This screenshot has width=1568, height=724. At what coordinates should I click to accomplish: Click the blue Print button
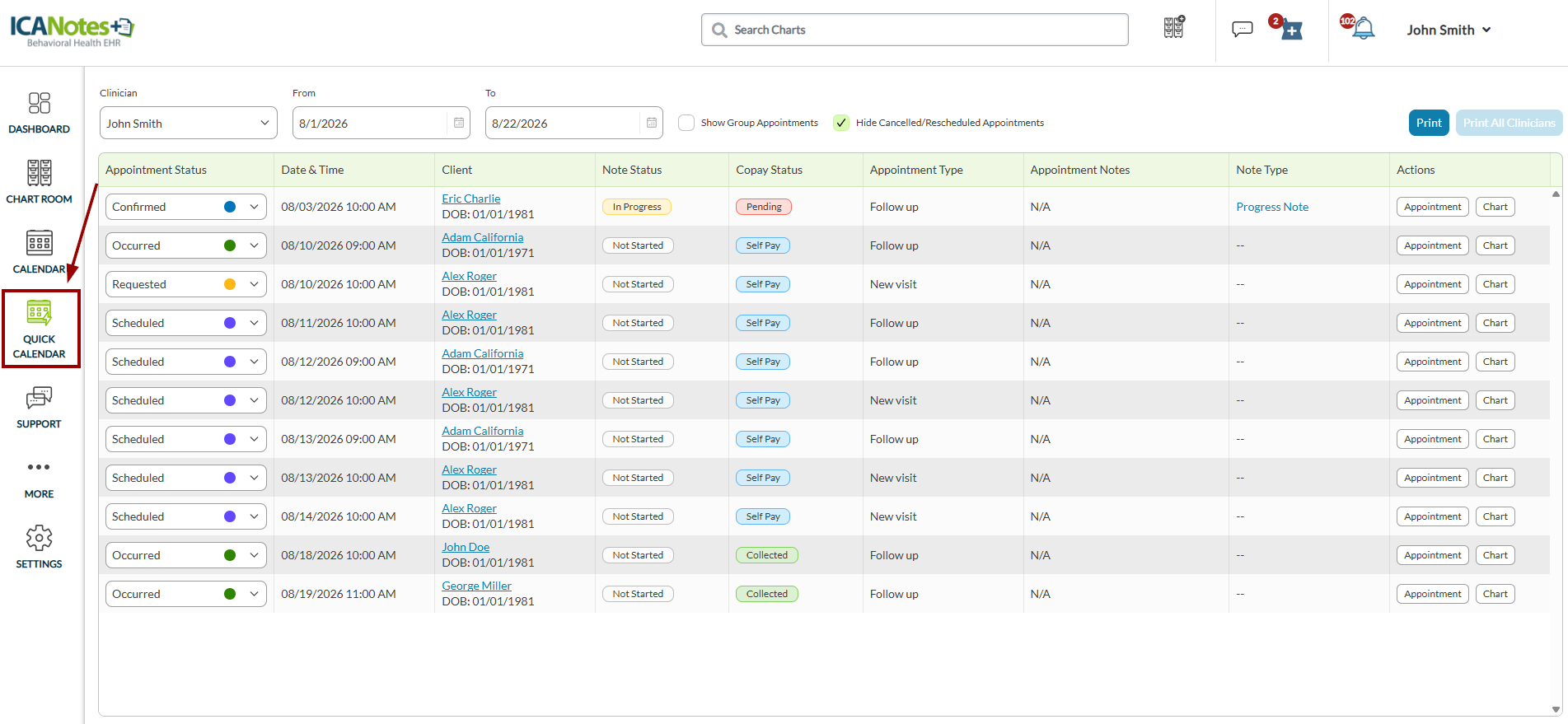[1429, 123]
